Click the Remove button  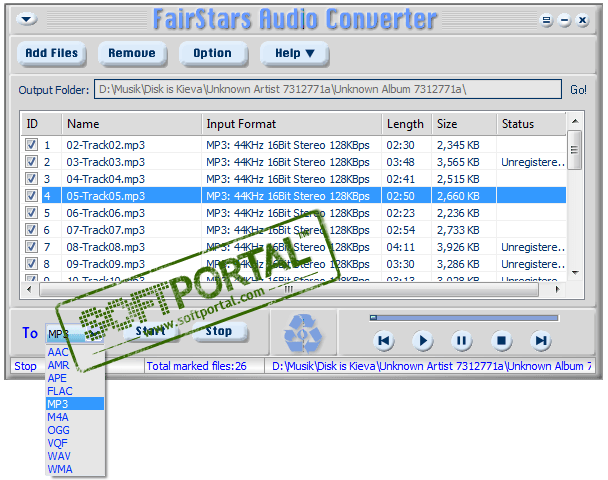132,53
